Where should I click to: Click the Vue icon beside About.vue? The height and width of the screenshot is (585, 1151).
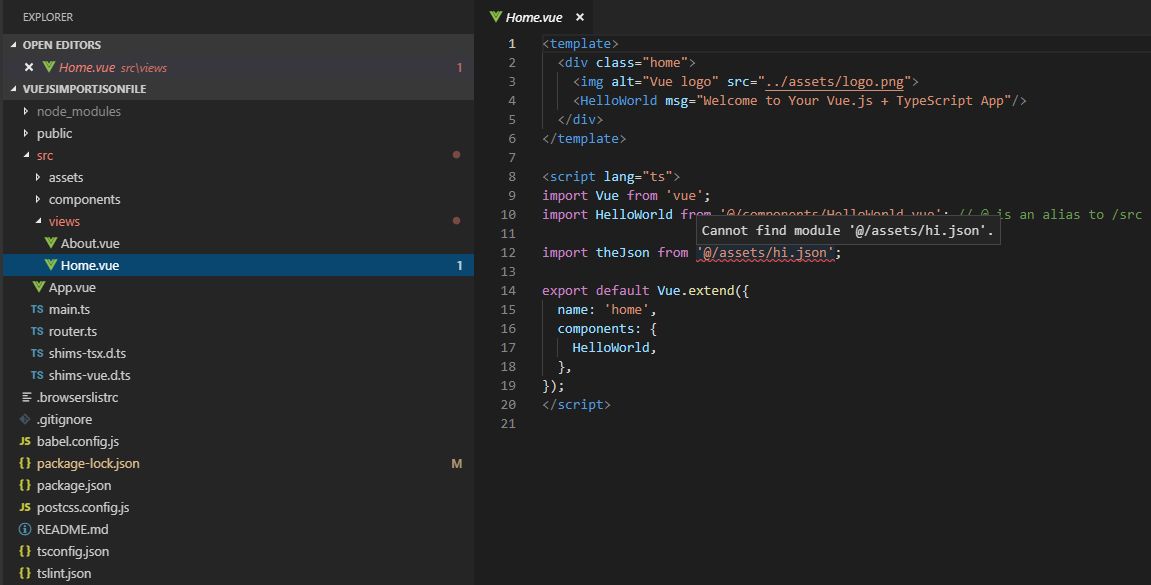coord(51,243)
